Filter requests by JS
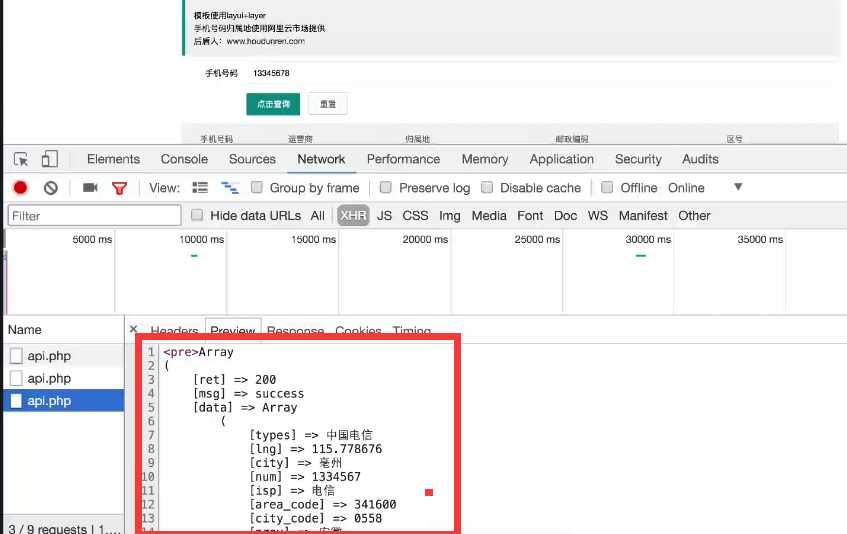 384,215
